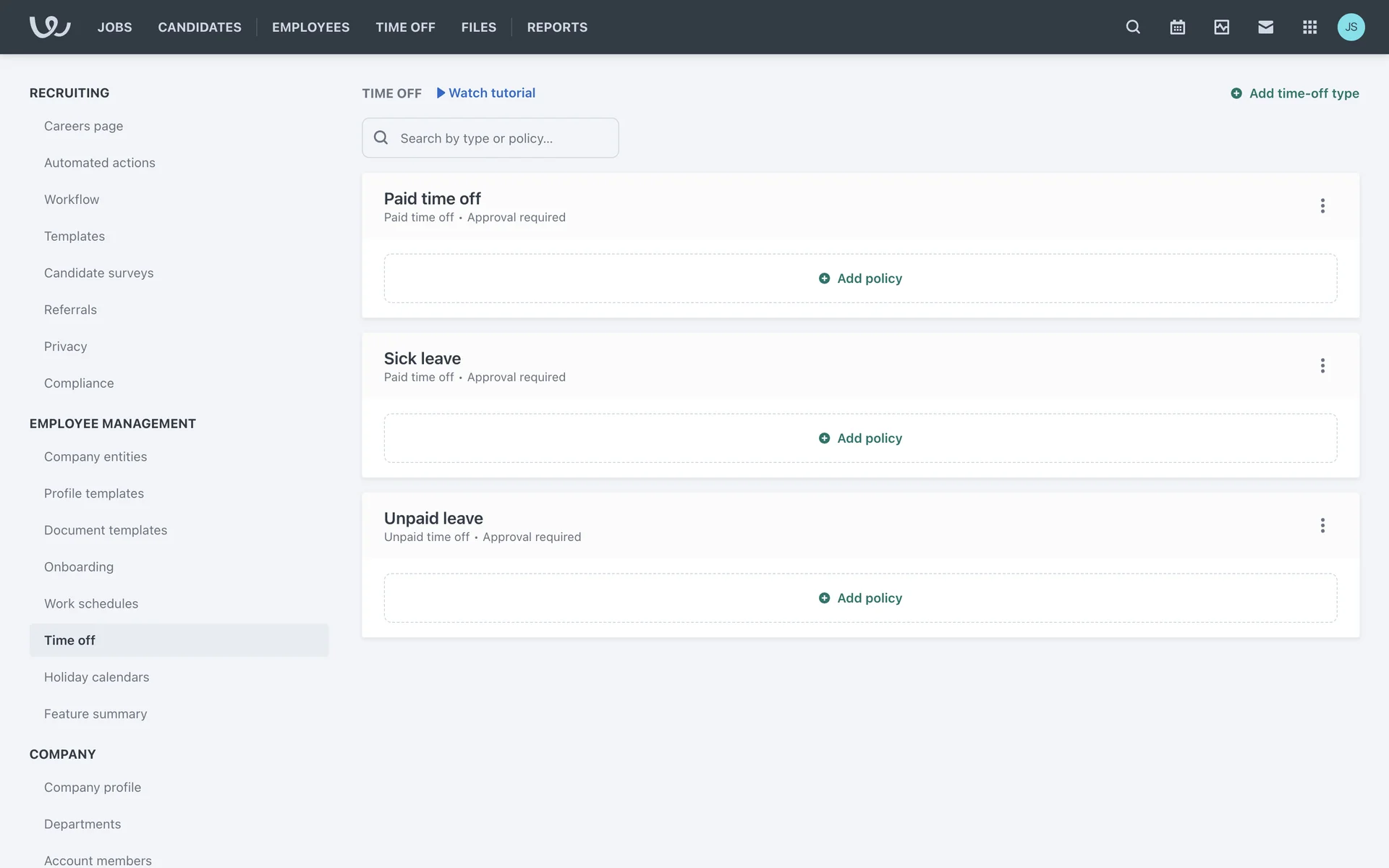Click Add time-off type button
The height and width of the screenshot is (868, 1389).
pyautogui.click(x=1294, y=93)
